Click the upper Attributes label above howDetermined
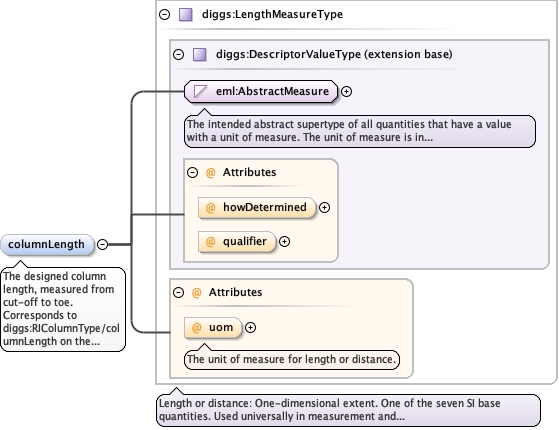 point(250,173)
